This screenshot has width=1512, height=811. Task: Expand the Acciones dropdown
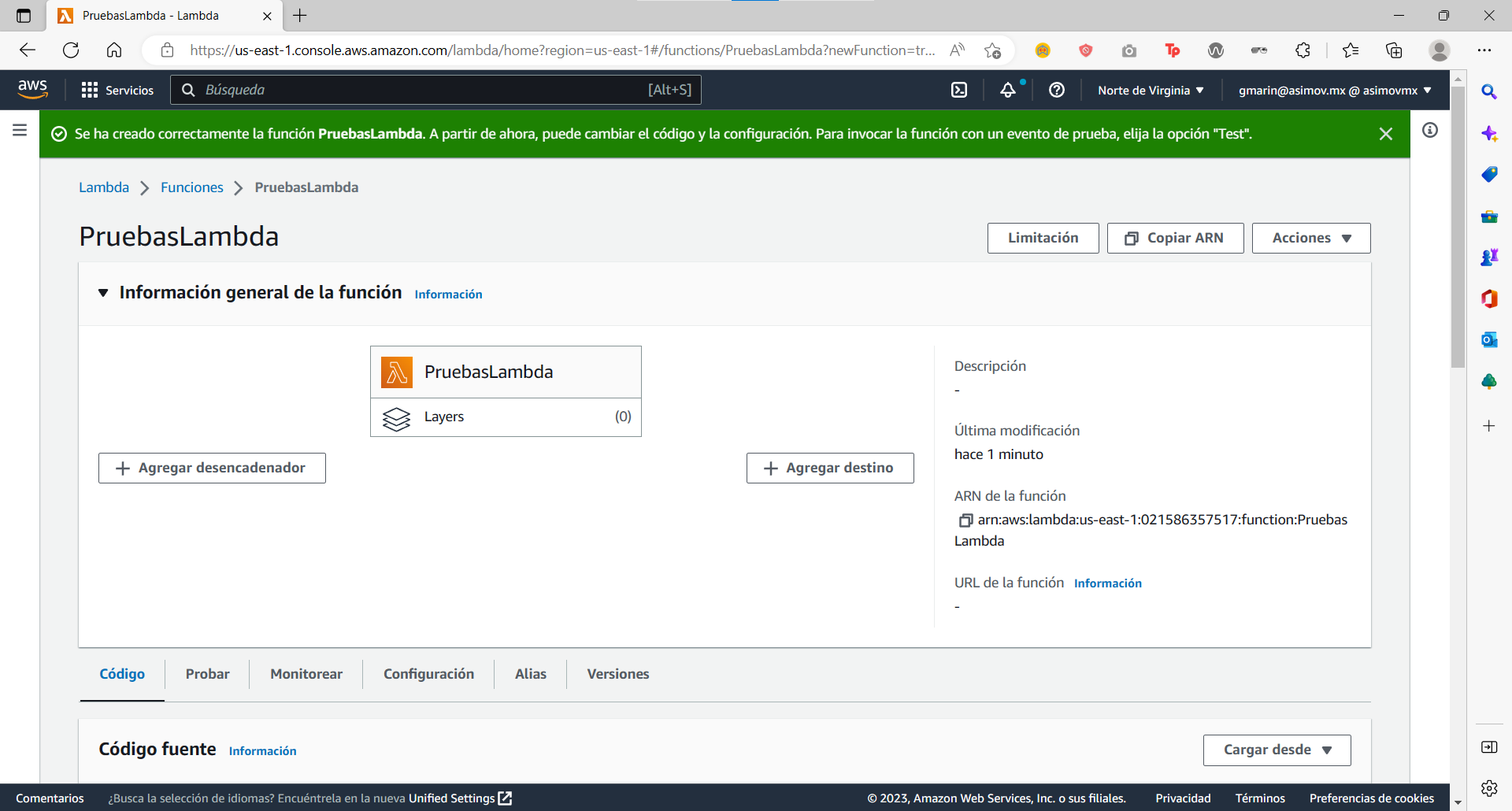pos(1311,238)
